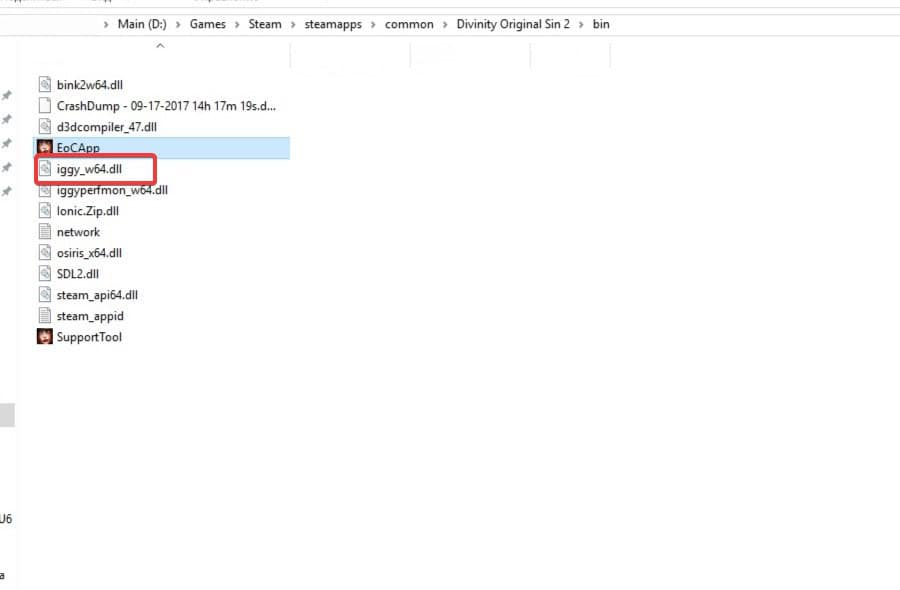This screenshot has height=590, width=900.
Task: Select the SupportTool file name
Action: (x=89, y=337)
